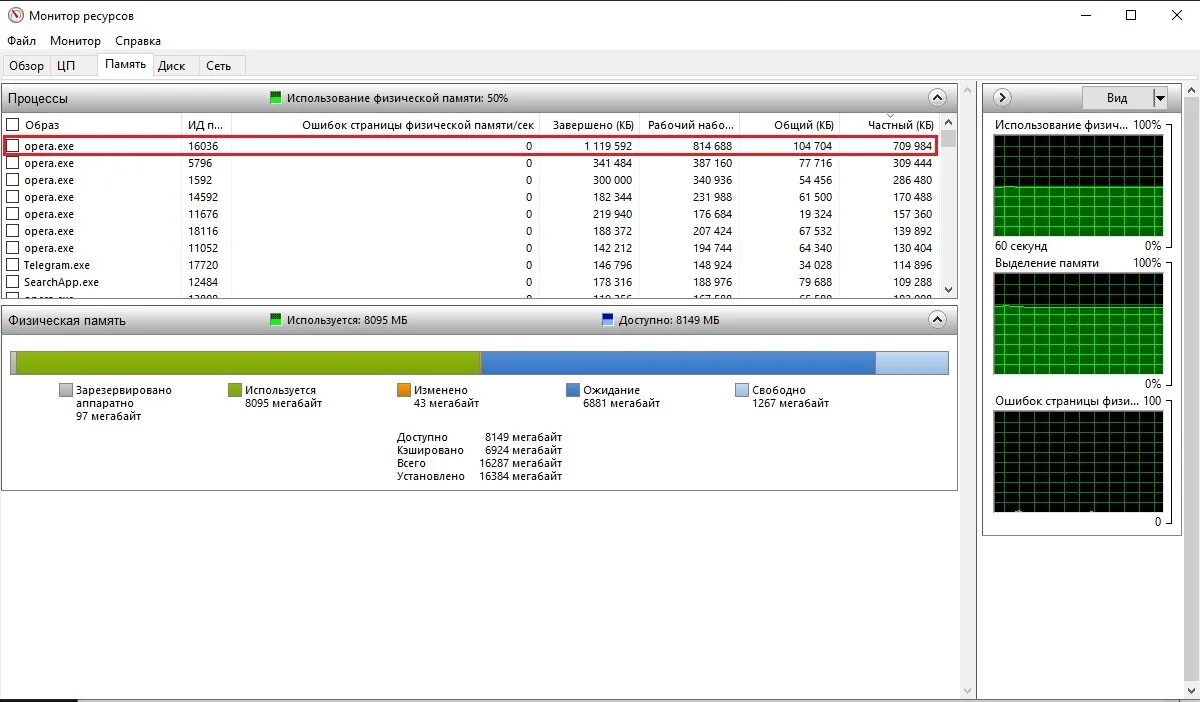Image resolution: width=1200 pixels, height=702 pixels.
Task: Select the Память tab
Action: (x=125, y=64)
